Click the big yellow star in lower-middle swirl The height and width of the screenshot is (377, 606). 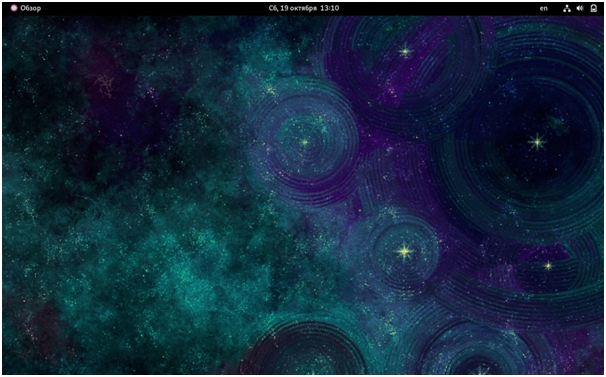coord(405,251)
